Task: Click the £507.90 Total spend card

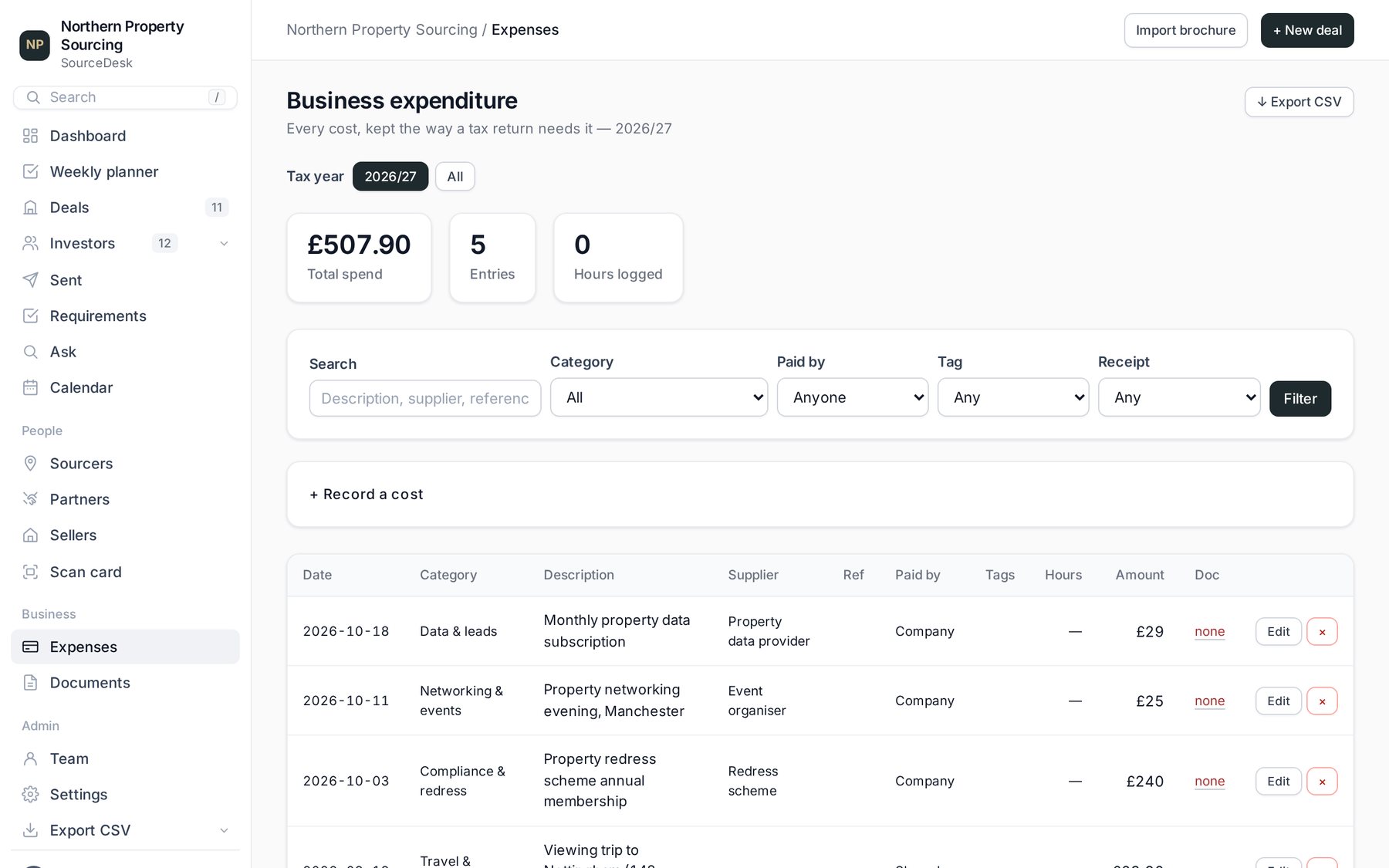Action: 359,258
